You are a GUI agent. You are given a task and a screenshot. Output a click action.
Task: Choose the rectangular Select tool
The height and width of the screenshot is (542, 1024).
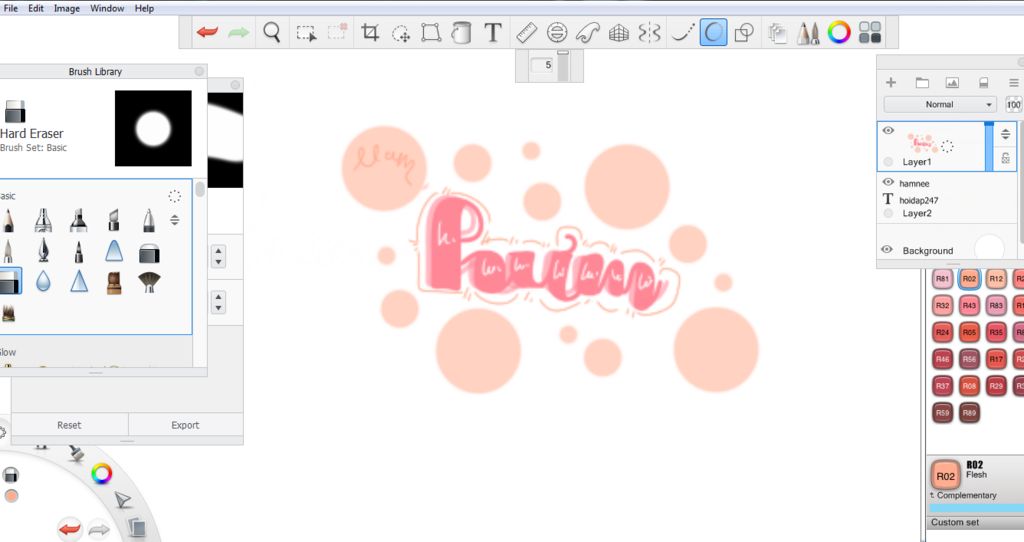306,33
